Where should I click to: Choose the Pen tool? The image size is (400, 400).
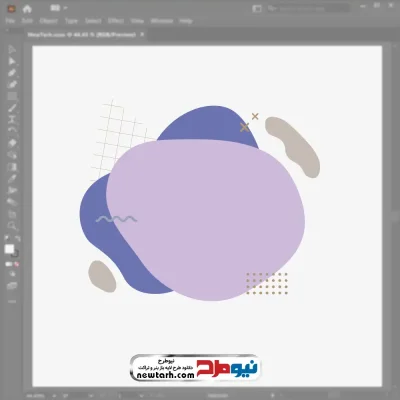(12, 73)
